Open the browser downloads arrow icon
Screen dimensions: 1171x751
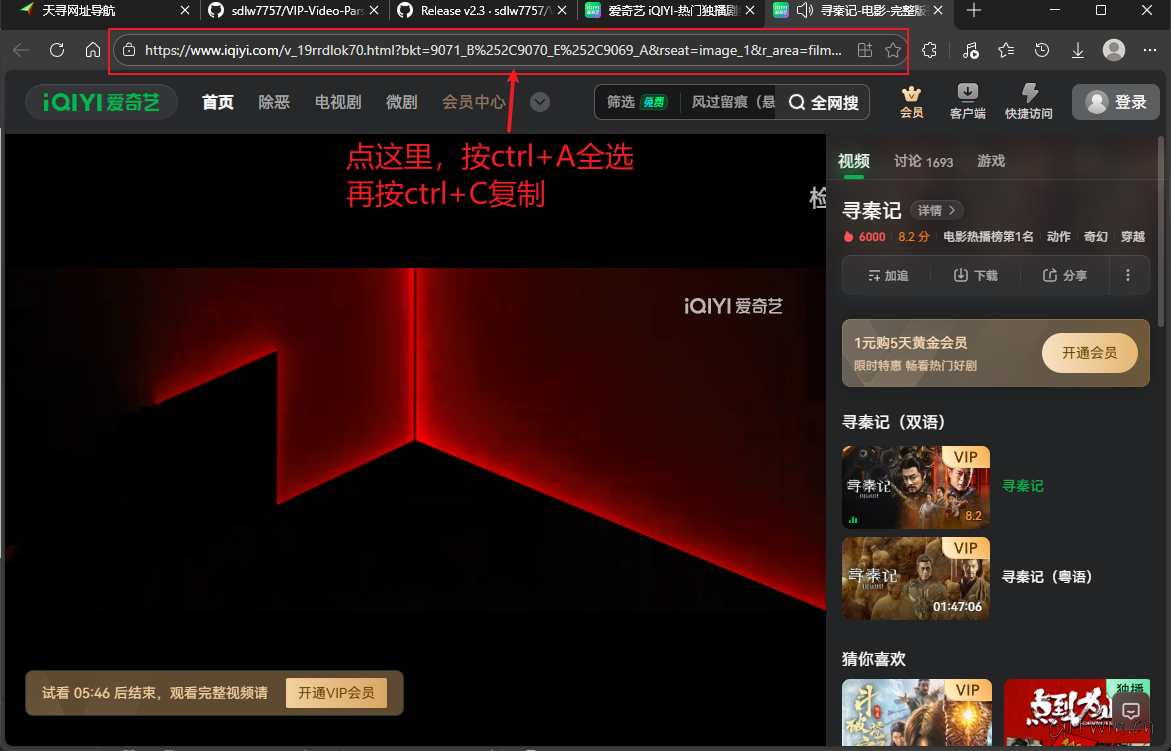point(1078,50)
